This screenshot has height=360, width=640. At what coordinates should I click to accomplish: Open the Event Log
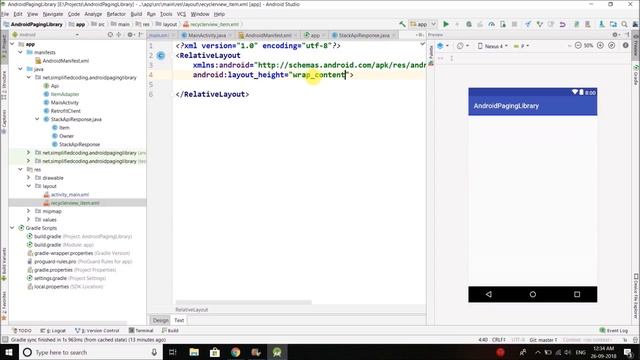point(613,330)
